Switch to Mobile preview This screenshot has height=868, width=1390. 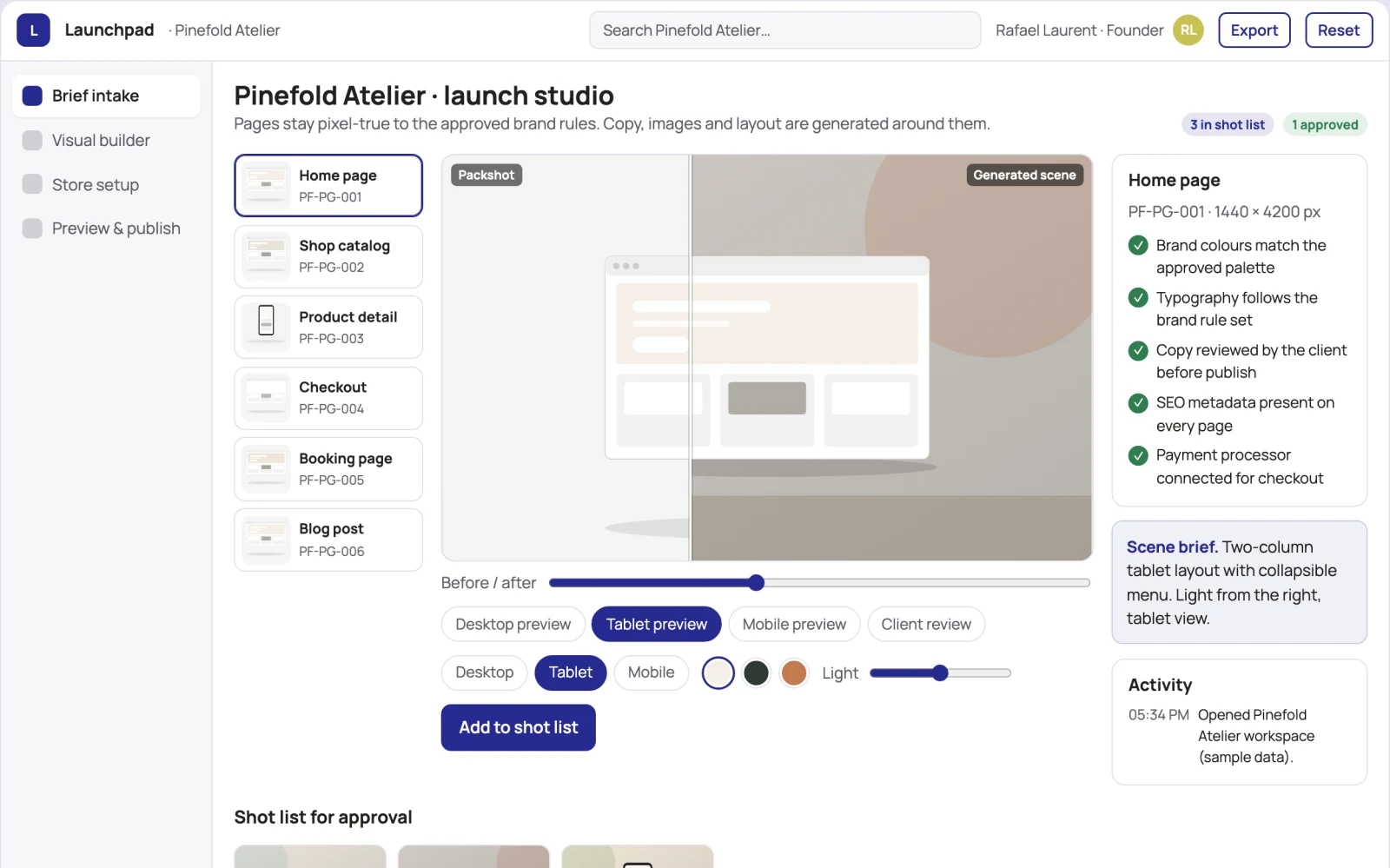(x=794, y=624)
